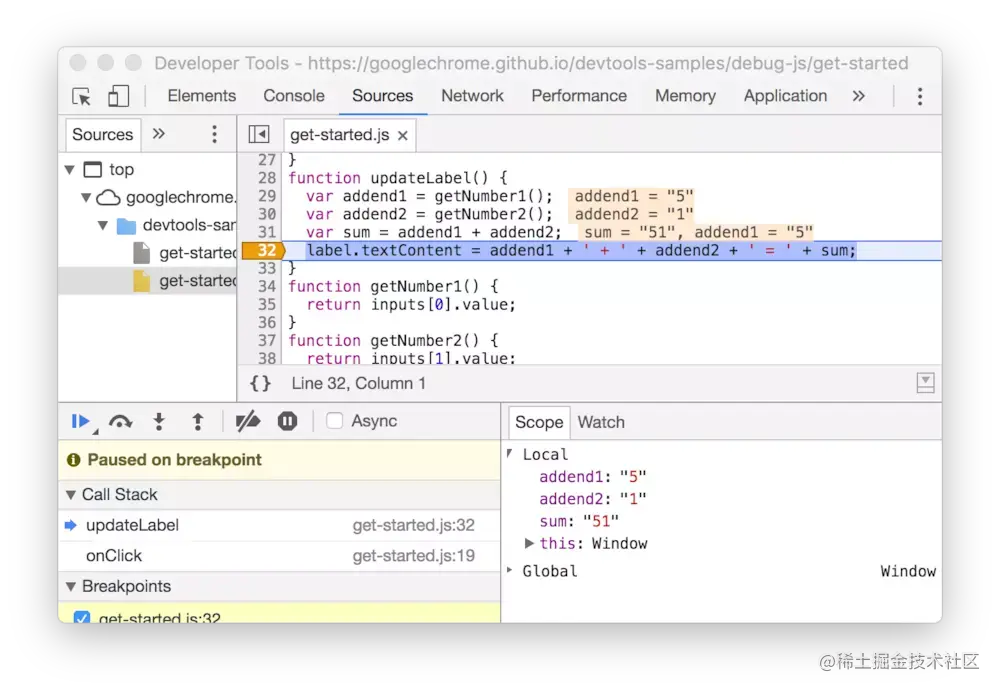Click the googlechrome cloud domain icon
Viewport: 1000px width, 692px height.
click(x=108, y=198)
